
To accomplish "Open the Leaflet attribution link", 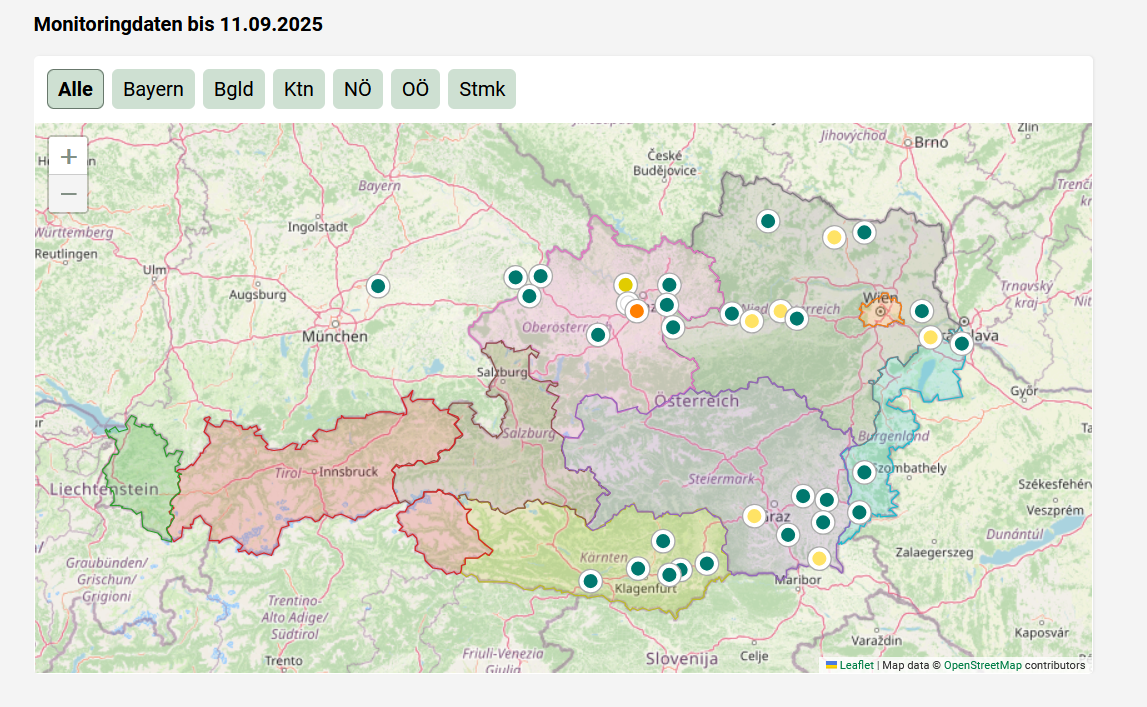I will click(856, 665).
